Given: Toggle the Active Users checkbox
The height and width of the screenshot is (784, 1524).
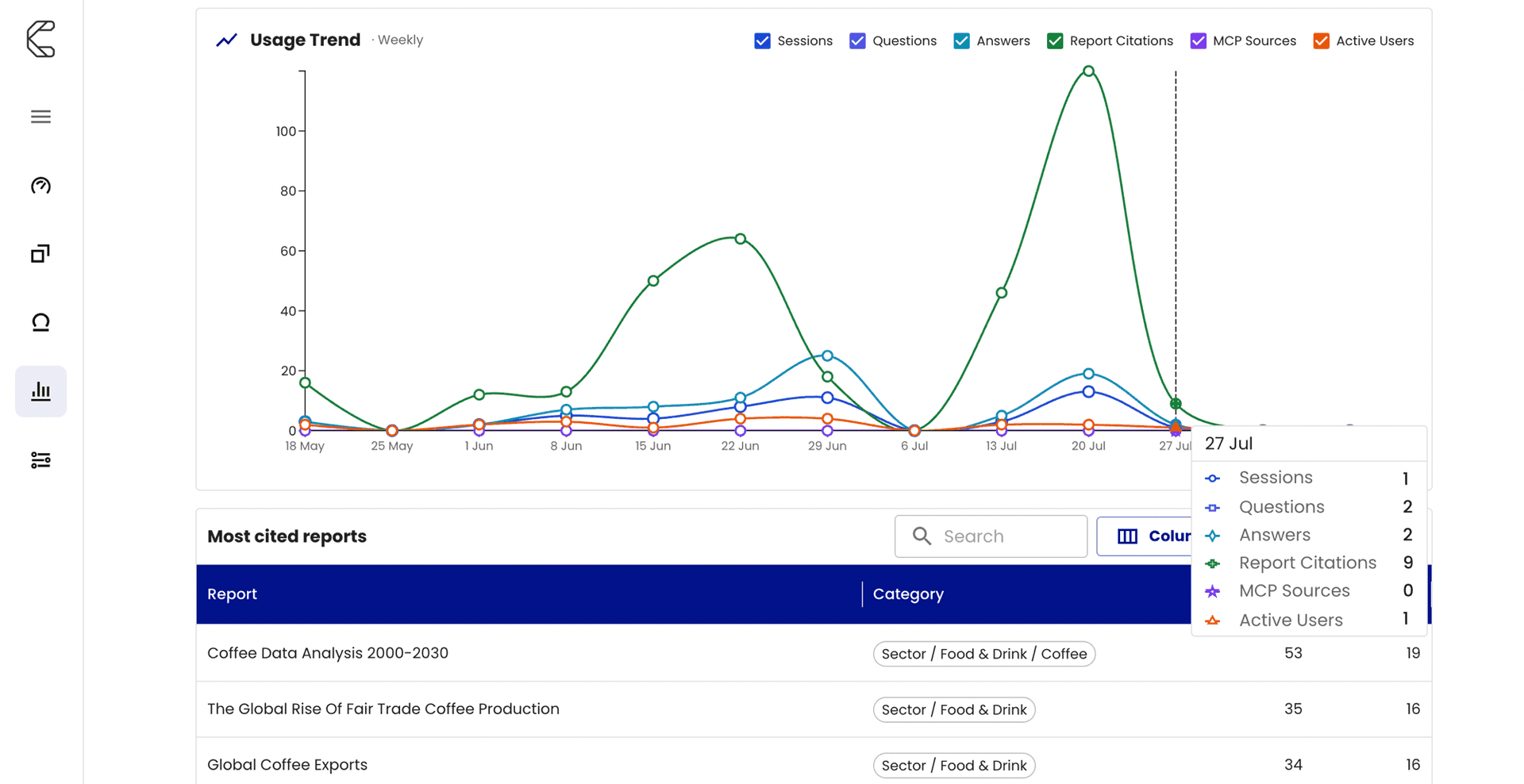Looking at the screenshot, I should click(1322, 40).
